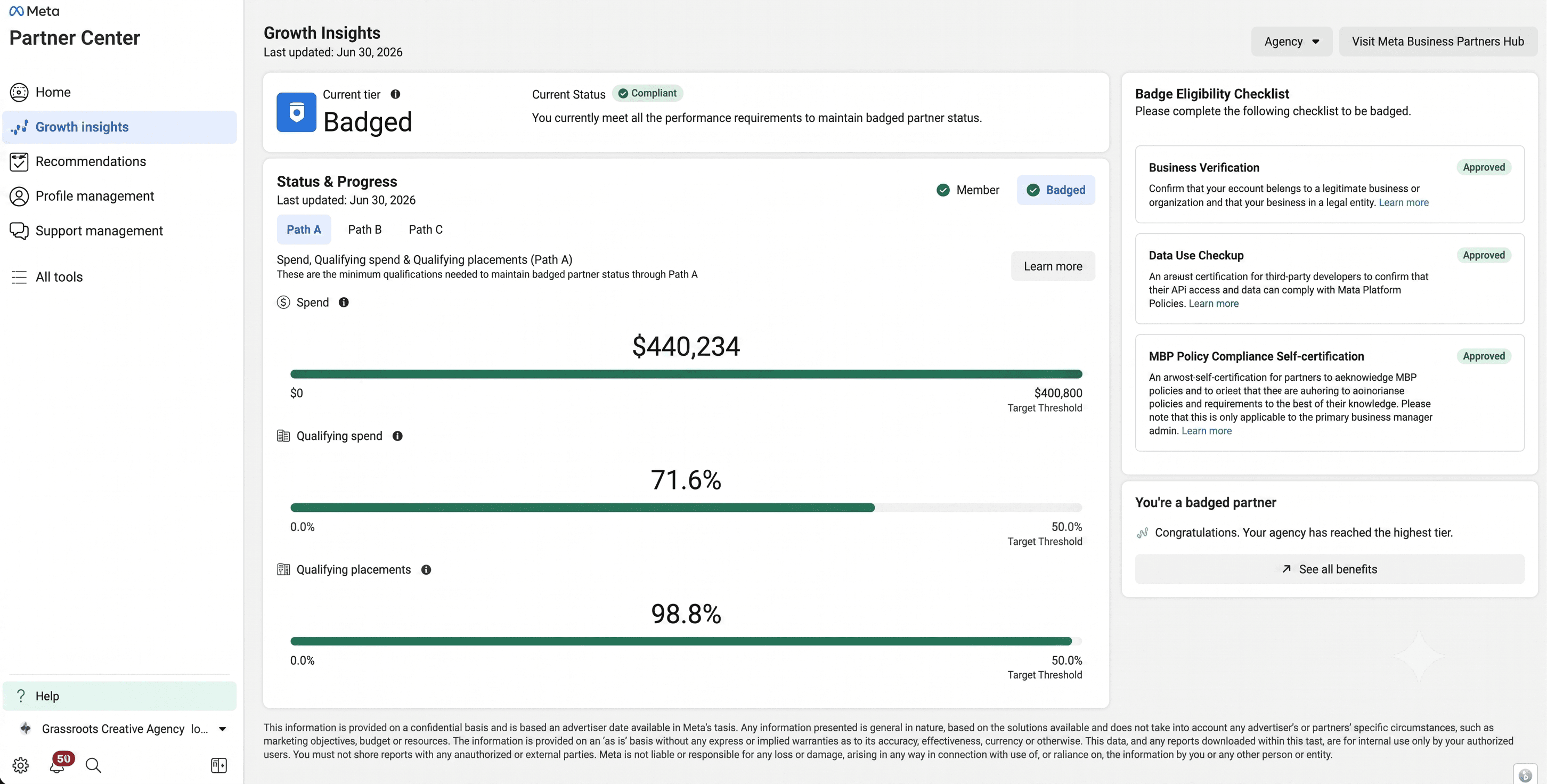
Task: Click Data Use Checkup Approved badge
Action: point(1484,255)
